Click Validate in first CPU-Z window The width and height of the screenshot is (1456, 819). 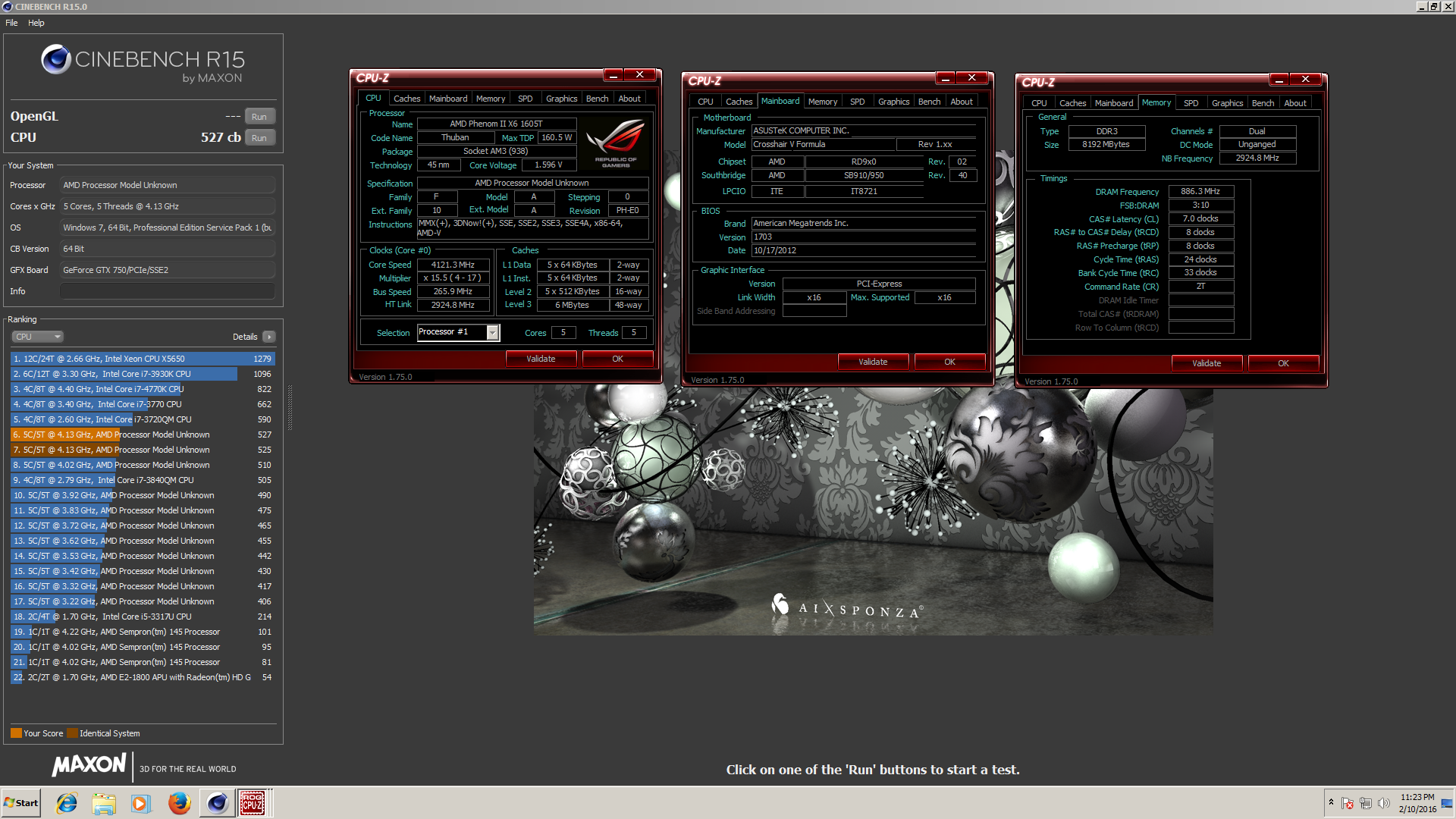[x=541, y=359]
